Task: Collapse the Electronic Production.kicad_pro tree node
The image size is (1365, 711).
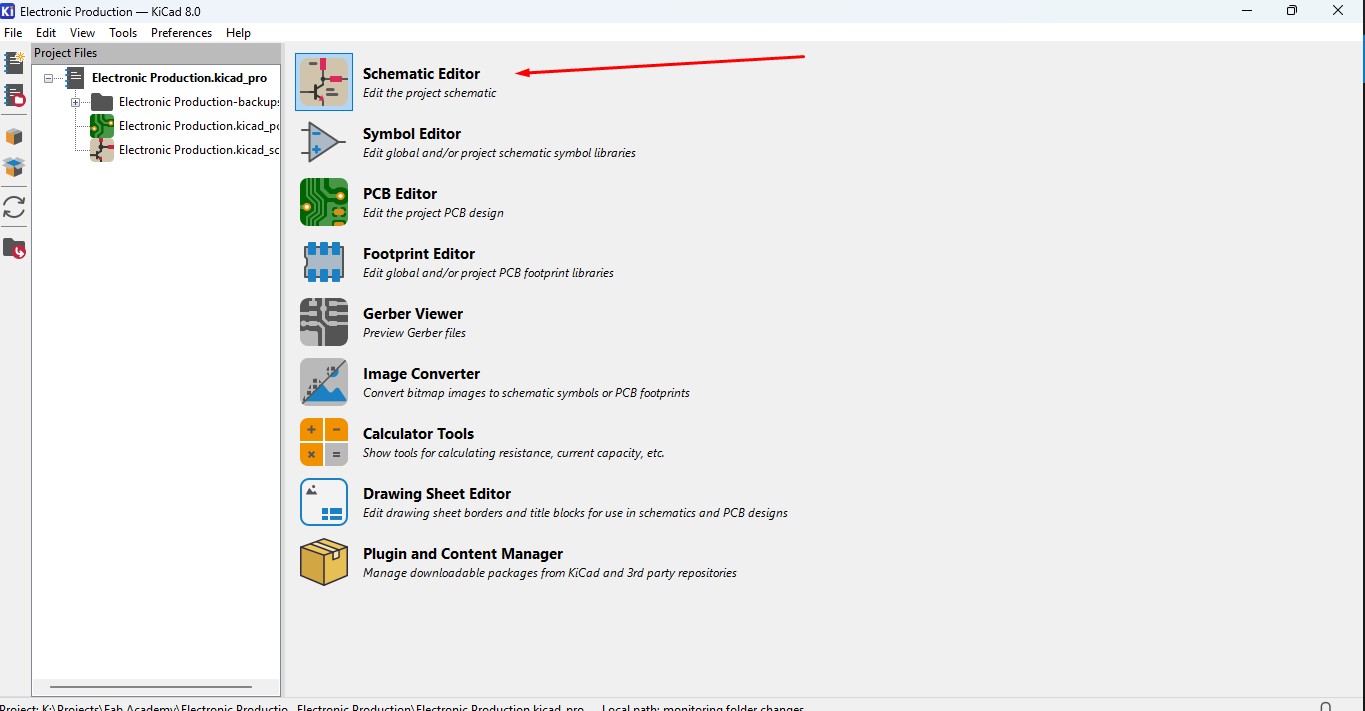Action: [48, 78]
